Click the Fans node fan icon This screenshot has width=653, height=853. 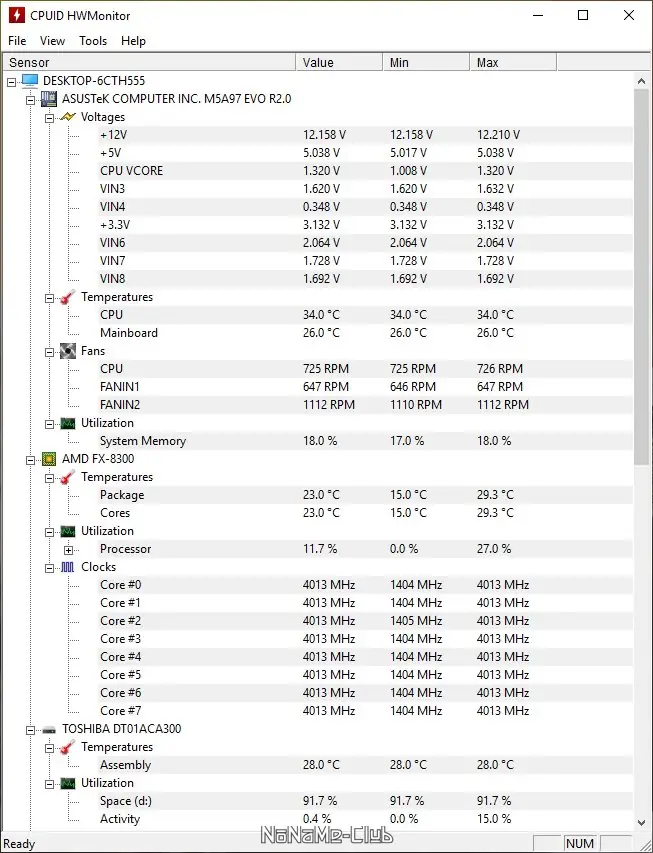pos(67,351)
